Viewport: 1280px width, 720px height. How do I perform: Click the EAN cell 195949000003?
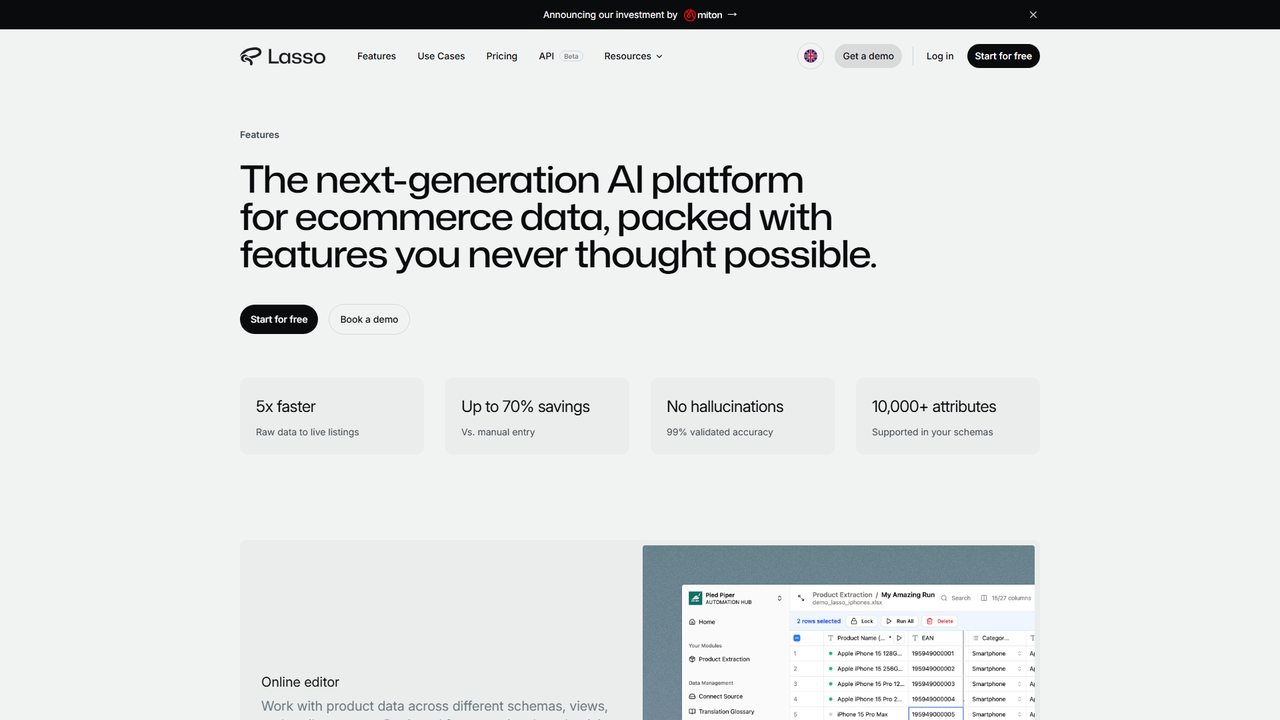pos(935,684)
